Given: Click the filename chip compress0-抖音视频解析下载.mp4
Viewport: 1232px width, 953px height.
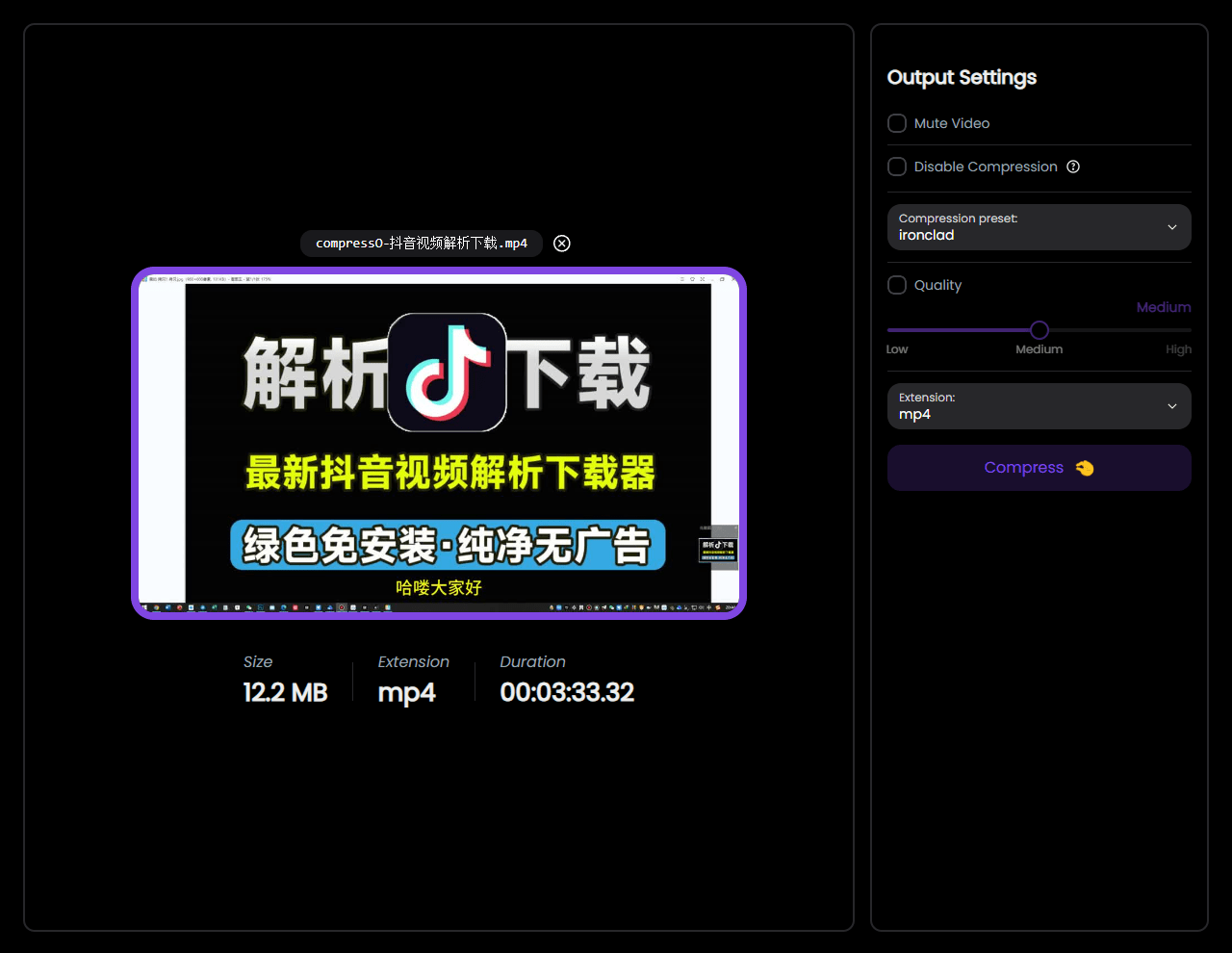Looking at the screenshot, I should tap(421, 244).
